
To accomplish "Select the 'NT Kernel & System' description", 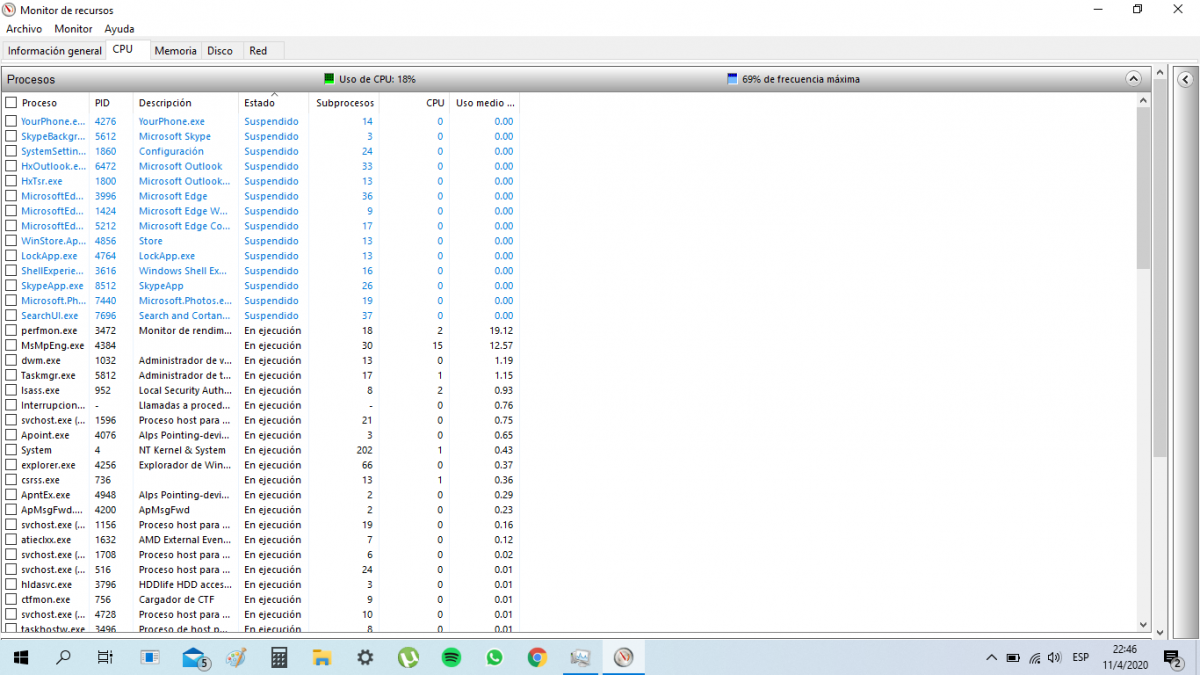I will tap(182, 450).
